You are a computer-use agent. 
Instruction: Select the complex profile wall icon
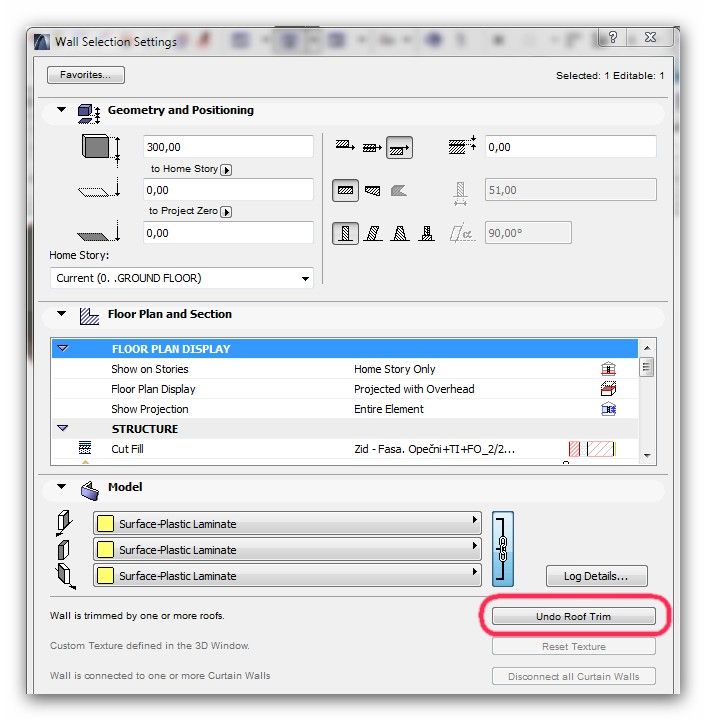point(398,191)
